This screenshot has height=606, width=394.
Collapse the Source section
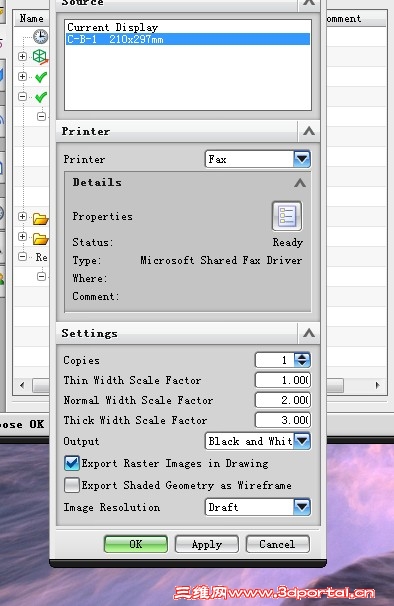(309, 2)
